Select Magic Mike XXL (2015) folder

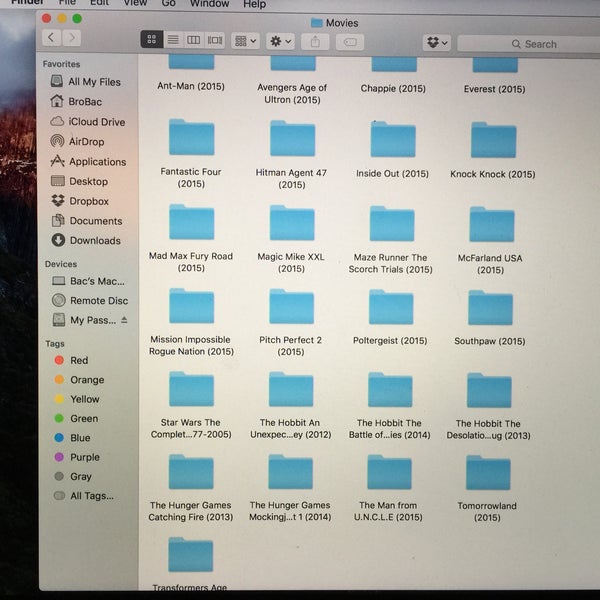click(292, 223)
